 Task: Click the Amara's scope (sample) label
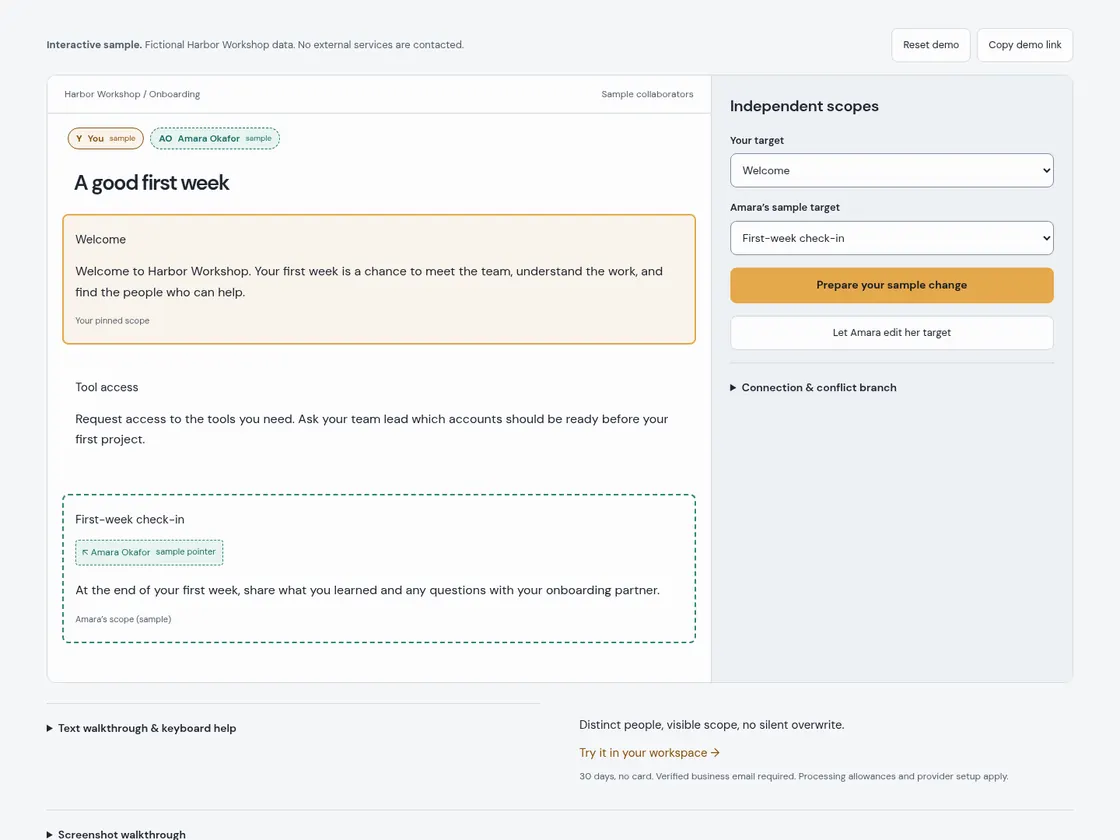click(x=123, y=619)
